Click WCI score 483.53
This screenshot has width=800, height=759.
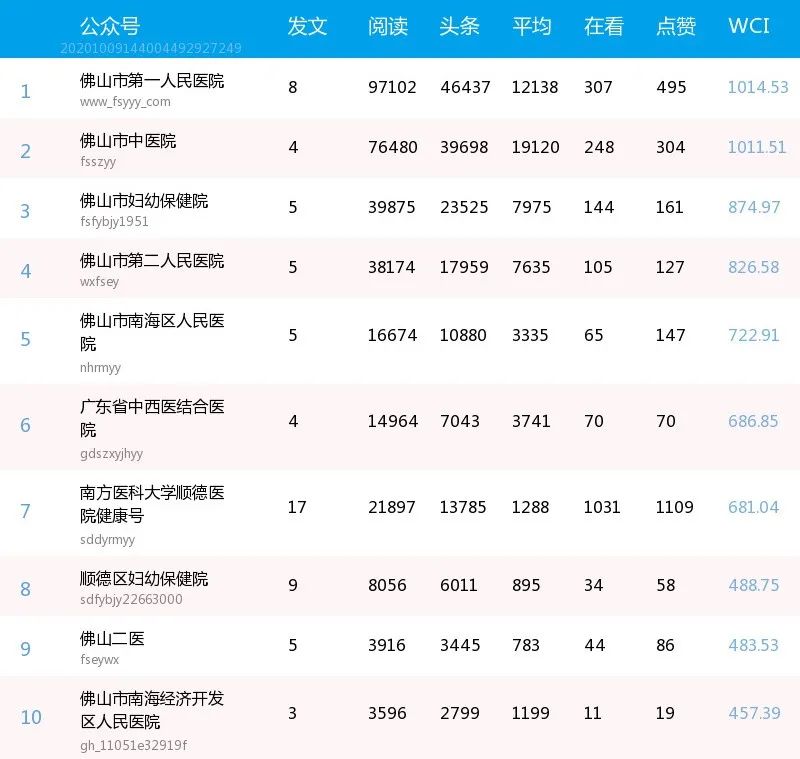pyautogui.click(x=754, y=645)
